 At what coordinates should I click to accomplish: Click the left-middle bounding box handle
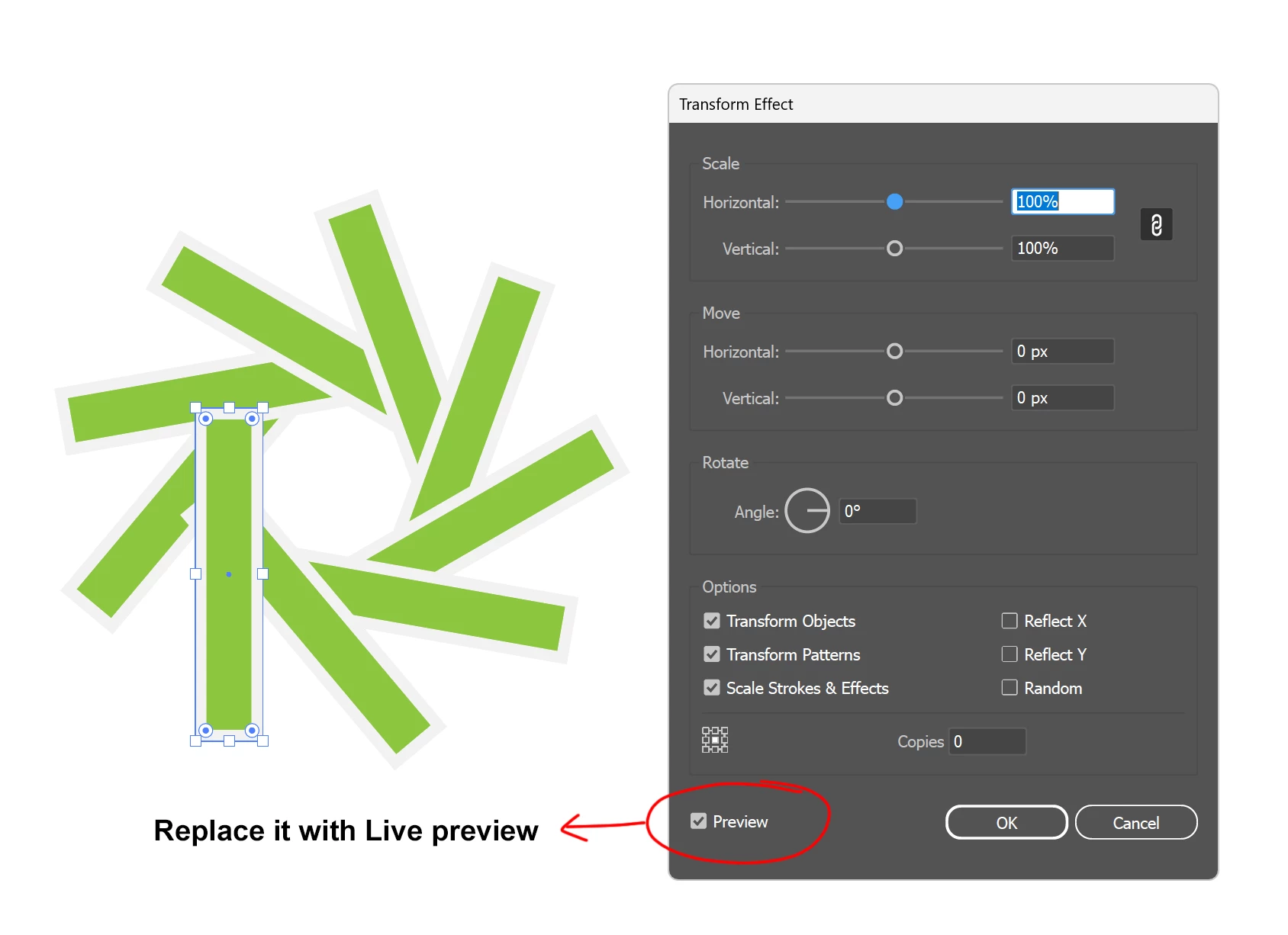[x=195, y=574]
